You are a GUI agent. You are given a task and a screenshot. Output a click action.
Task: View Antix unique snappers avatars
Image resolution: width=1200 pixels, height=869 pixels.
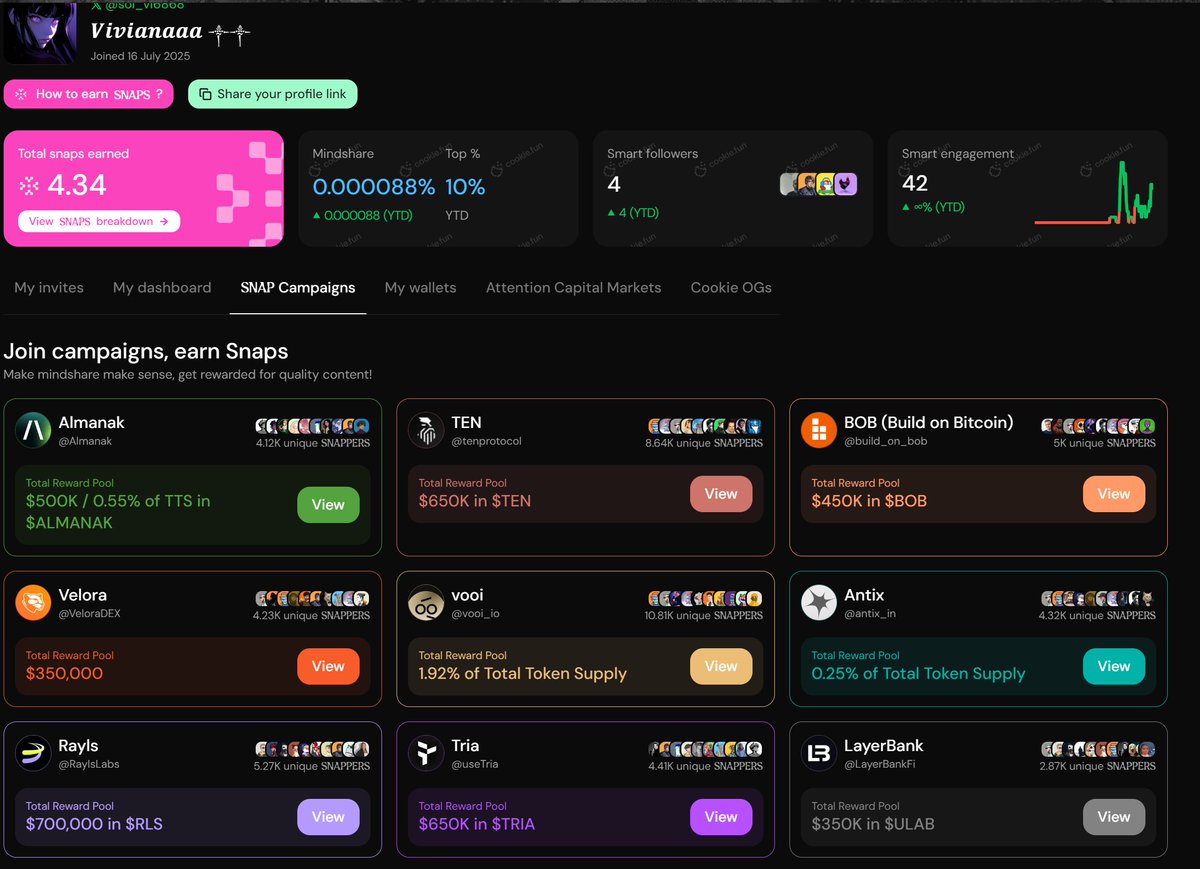[1098, 598]
